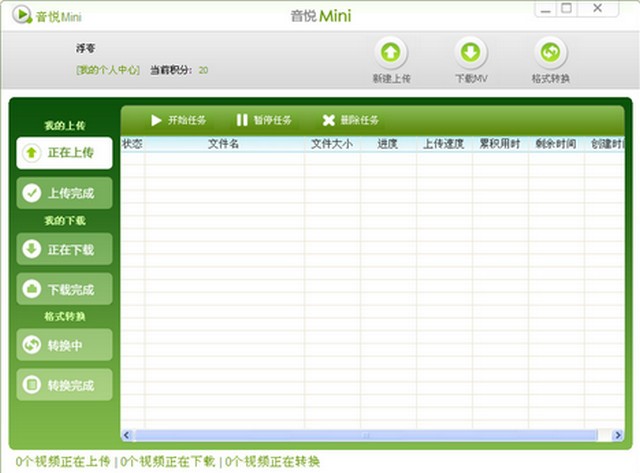Click the 音悦Mini logo icon in title bar

pos(20,15)
